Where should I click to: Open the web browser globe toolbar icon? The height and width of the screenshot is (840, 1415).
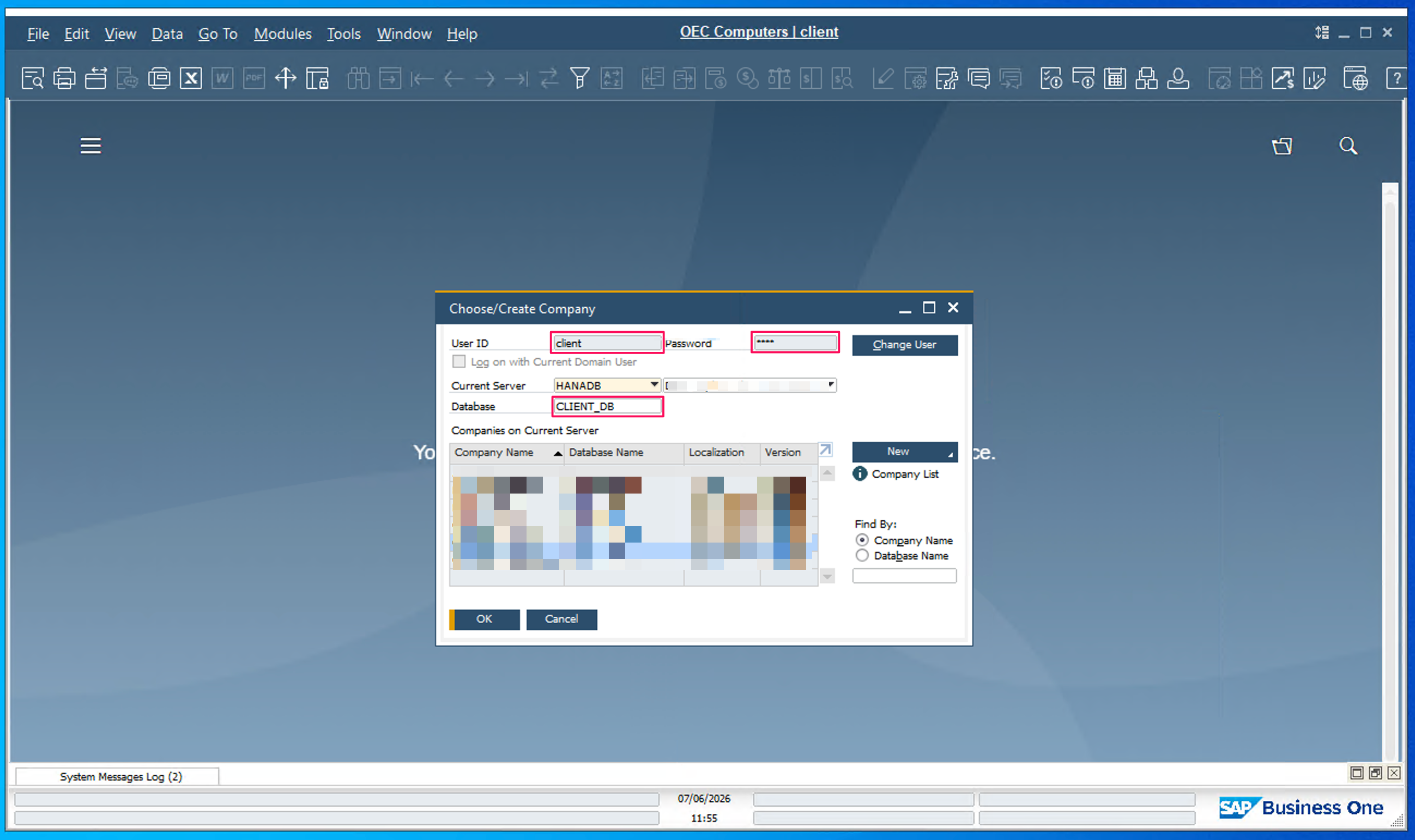[1355, 78]
